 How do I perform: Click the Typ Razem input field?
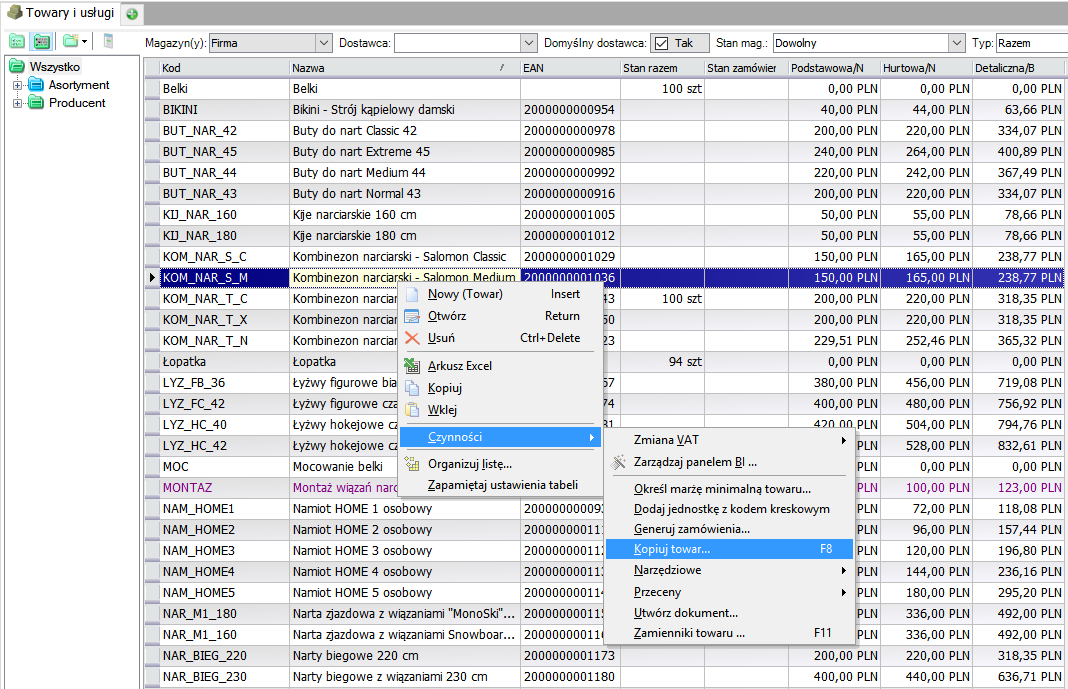point(1031,43)
